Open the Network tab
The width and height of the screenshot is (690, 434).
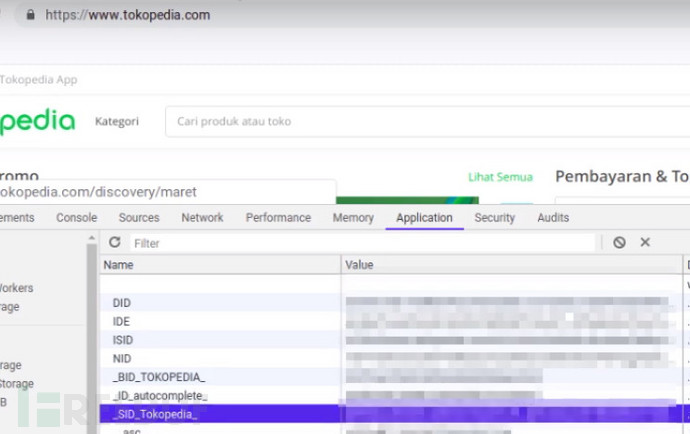(x=202, y=217)
